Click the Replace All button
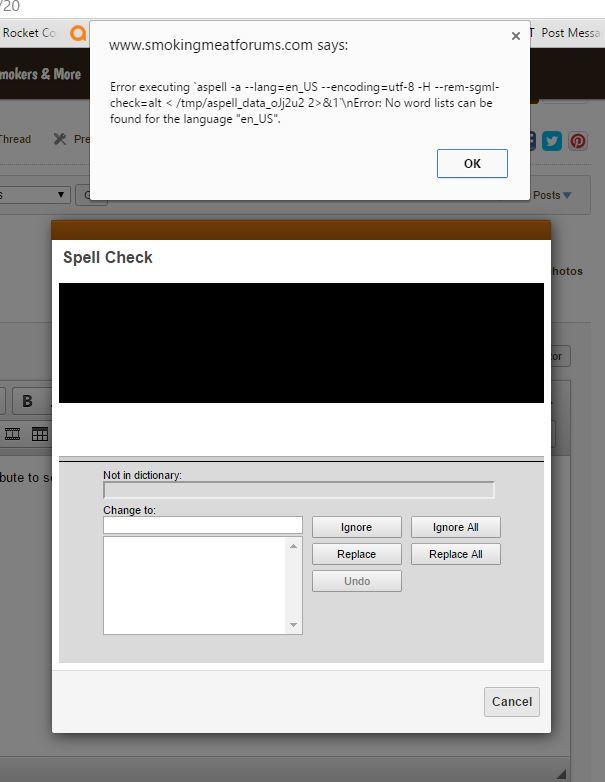Viewport: 605px width, 782px height. pyautogui.click(x=455, y=554)
